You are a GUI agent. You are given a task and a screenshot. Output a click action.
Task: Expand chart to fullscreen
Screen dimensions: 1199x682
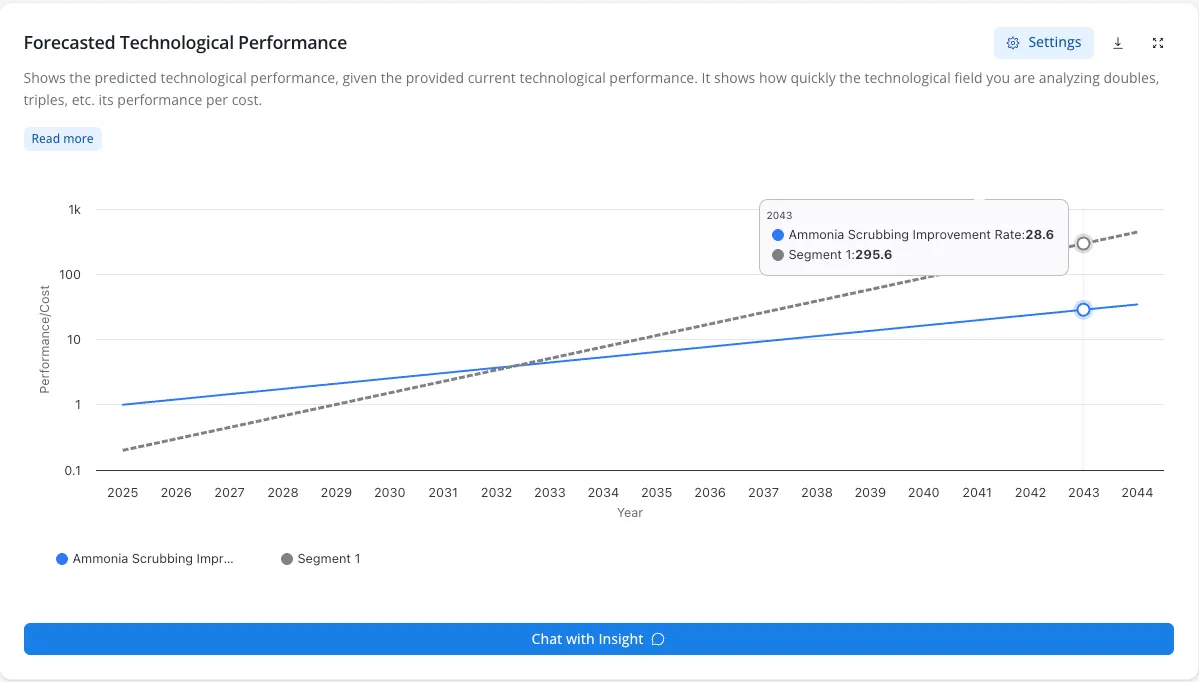point(1158,44)
